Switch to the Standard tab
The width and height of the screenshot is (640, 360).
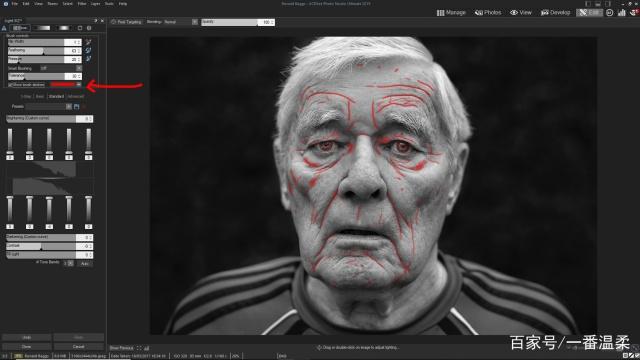pos(56,96)
